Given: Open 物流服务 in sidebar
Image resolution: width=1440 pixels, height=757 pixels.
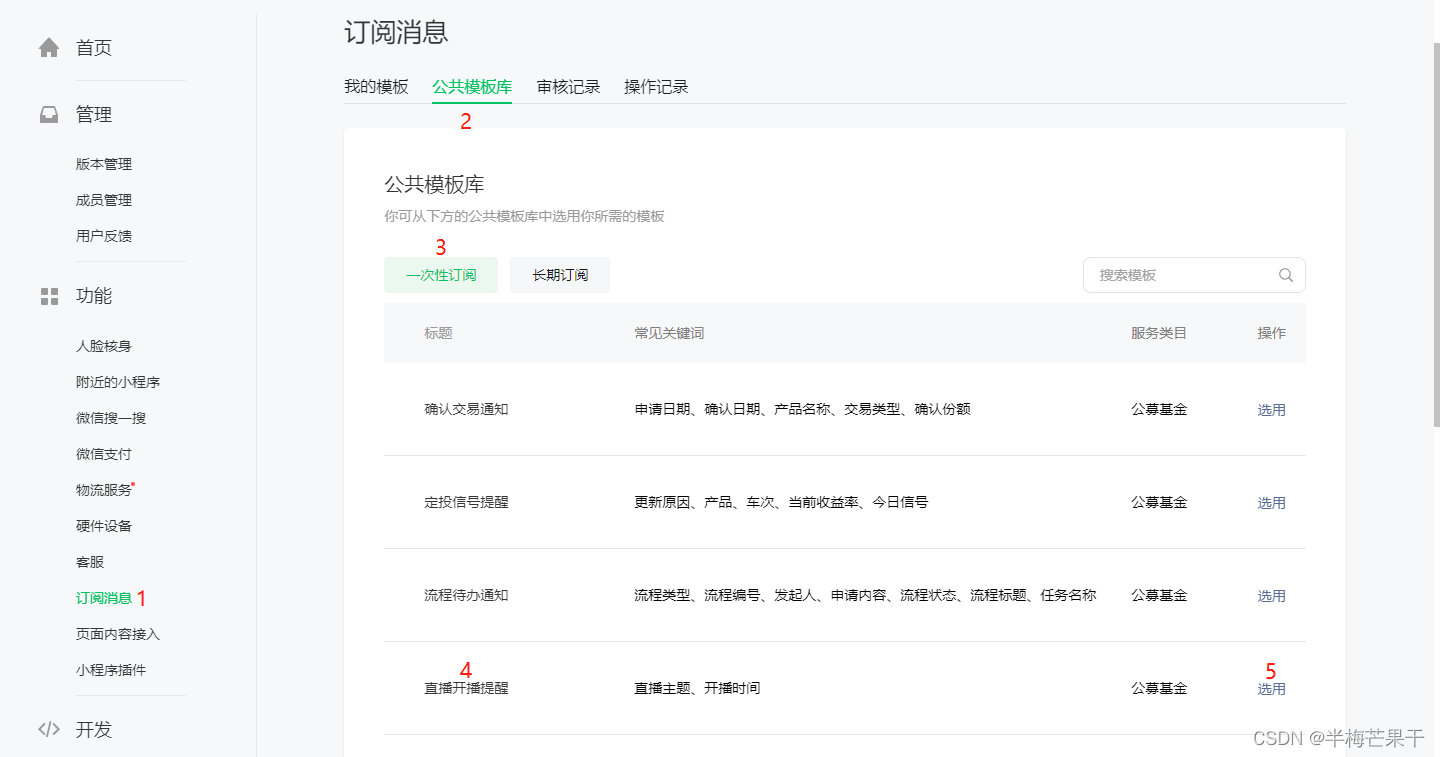Looking at the screenshot, I should pyautogui.click(x=104, y=490).
